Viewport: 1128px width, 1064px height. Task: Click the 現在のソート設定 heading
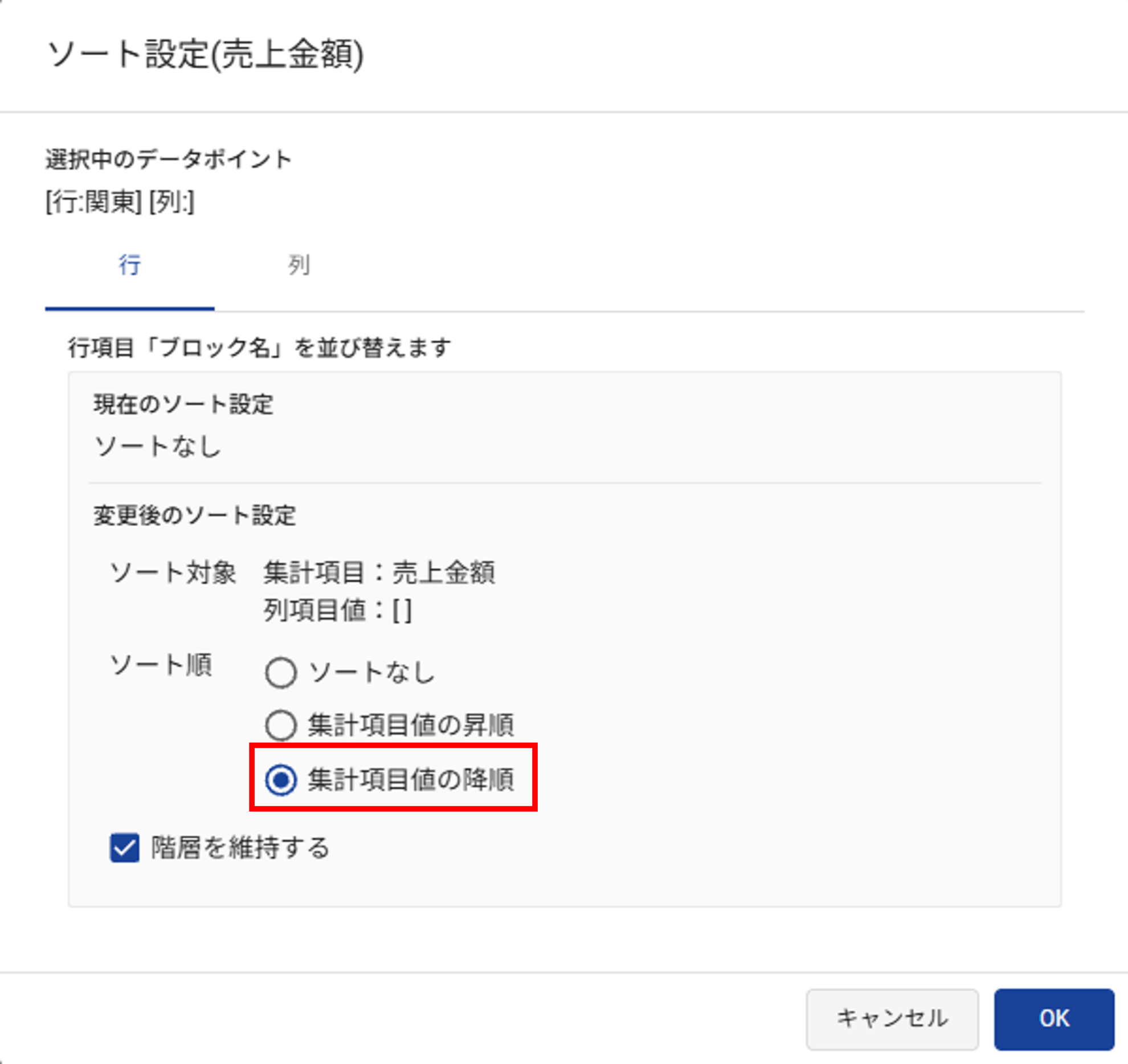[x=183, y=404]
